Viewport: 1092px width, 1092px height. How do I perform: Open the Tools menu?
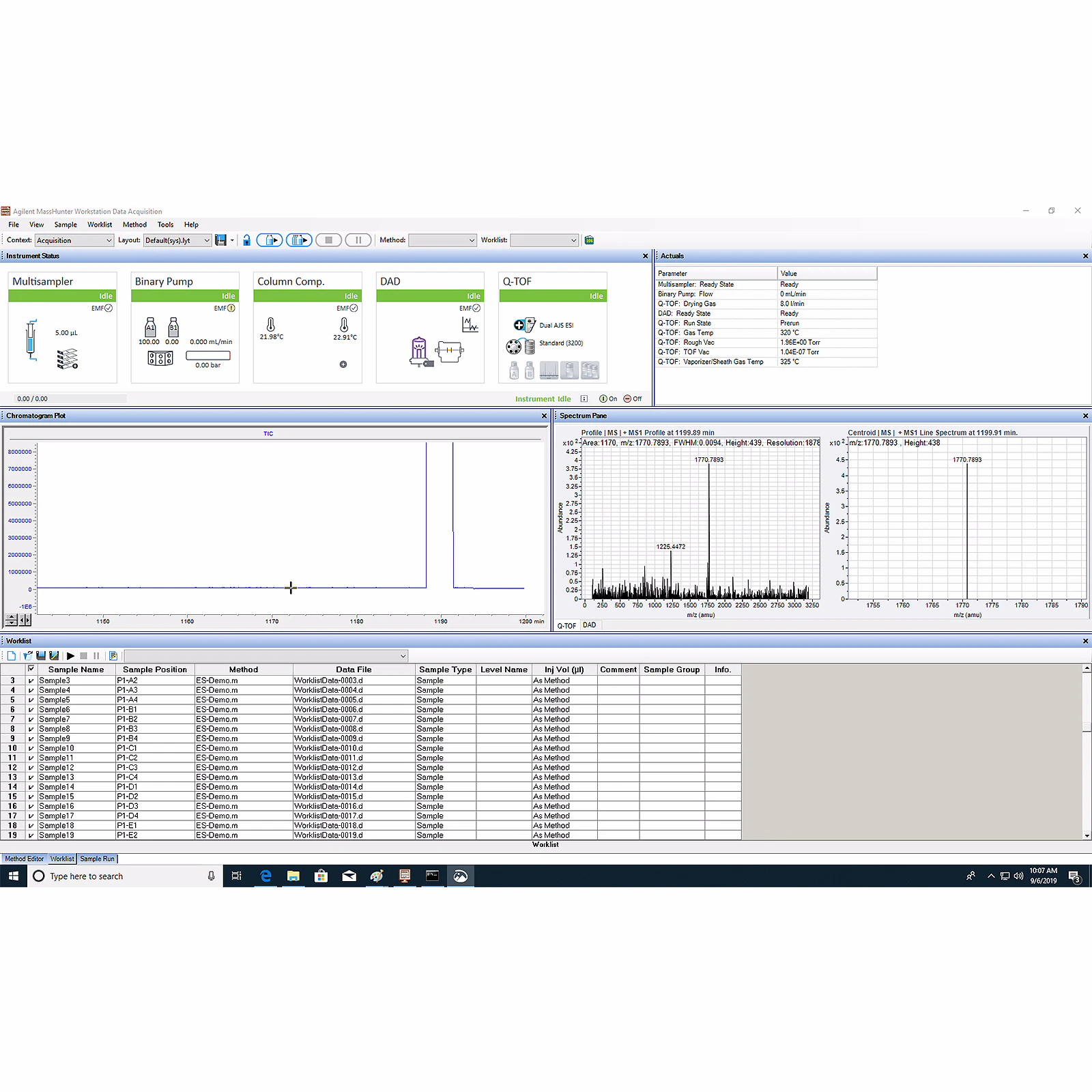coord(165,225)
